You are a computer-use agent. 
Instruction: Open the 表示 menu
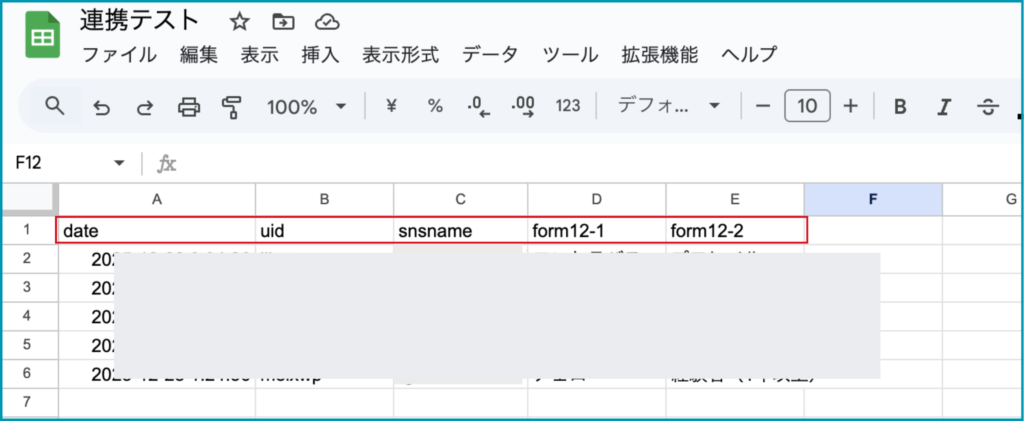pyautogui.click(x=259, y=55)
